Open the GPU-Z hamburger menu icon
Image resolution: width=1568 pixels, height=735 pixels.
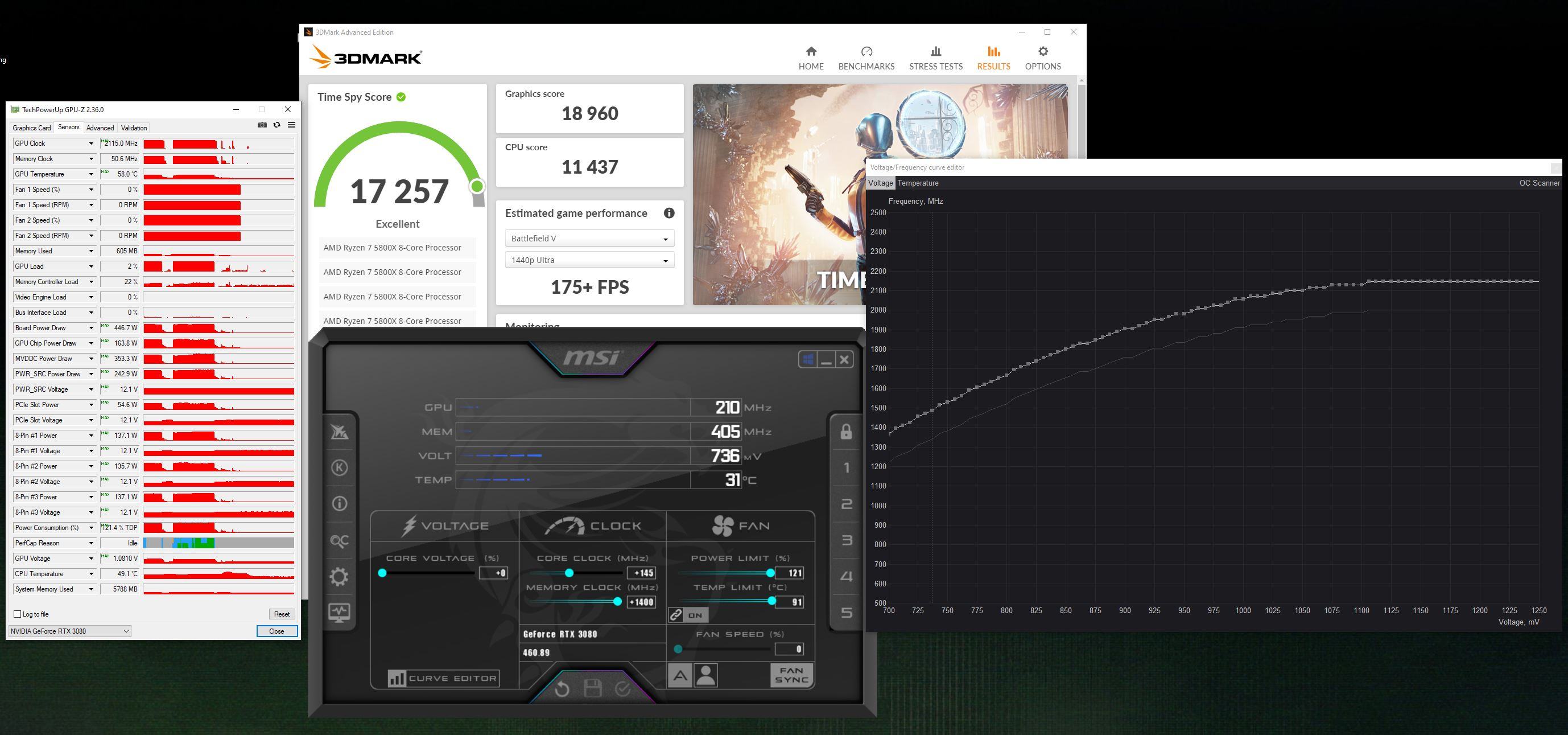(x=291, y=125)
